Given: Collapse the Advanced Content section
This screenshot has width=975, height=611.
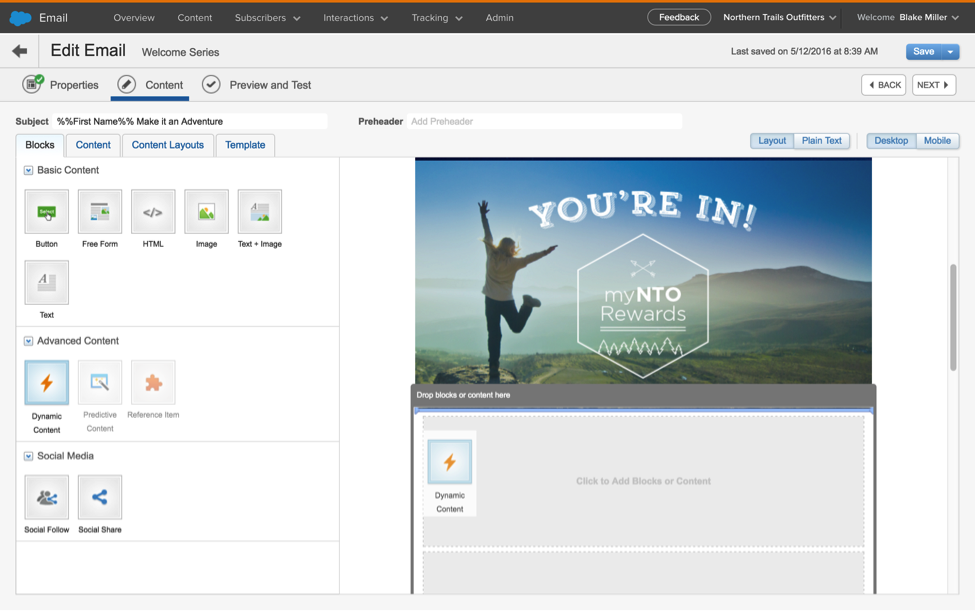Looking at the screenshot, I should [x=29, y=341].
